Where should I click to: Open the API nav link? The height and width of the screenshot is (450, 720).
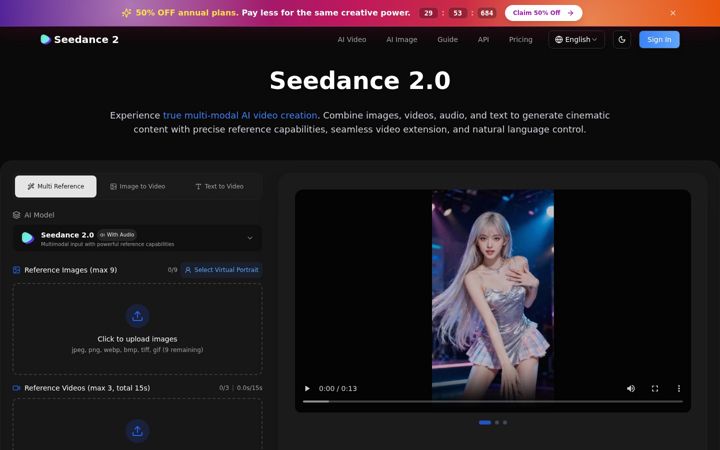483,39
